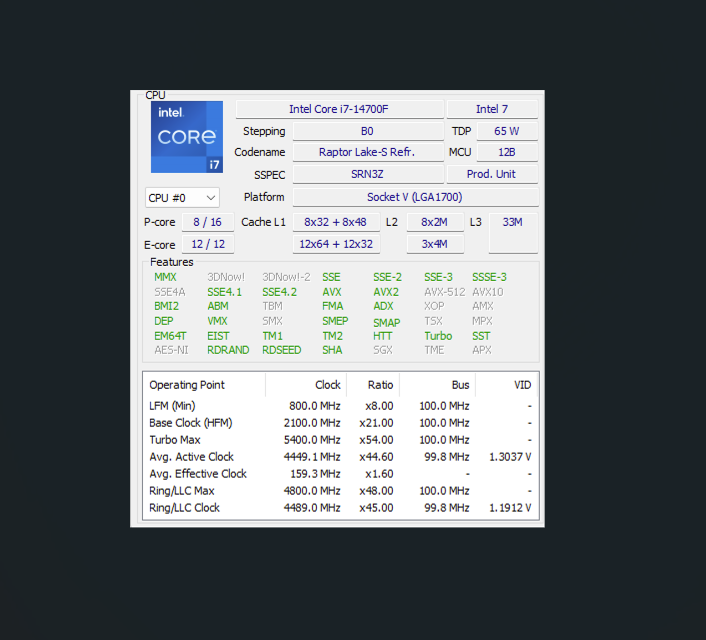Click the RDRAND feature label
Image resolution: width=706 pixels, height=640 pixels.
[x=228, y=350]
